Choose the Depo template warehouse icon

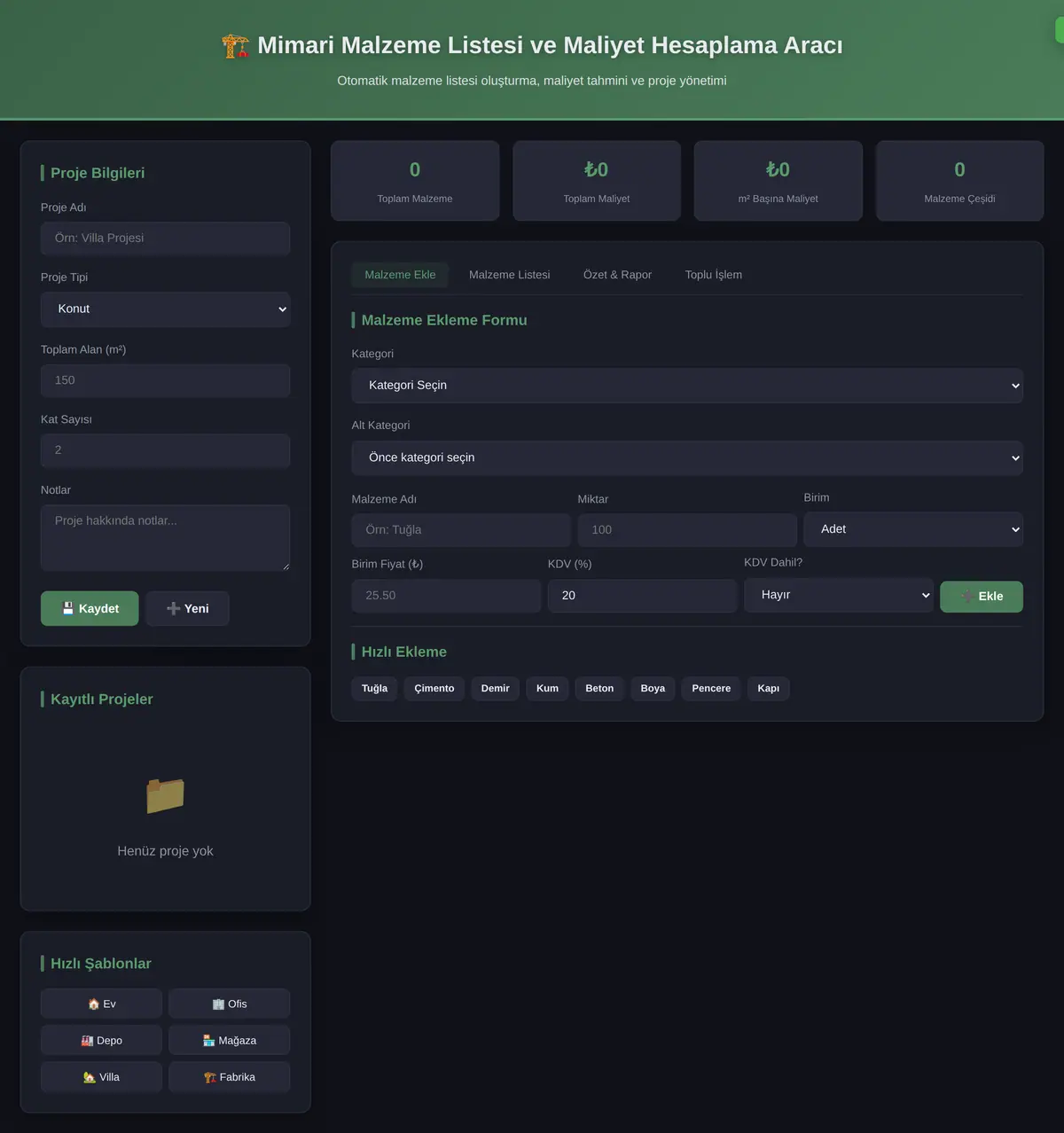click(87, 1041)
